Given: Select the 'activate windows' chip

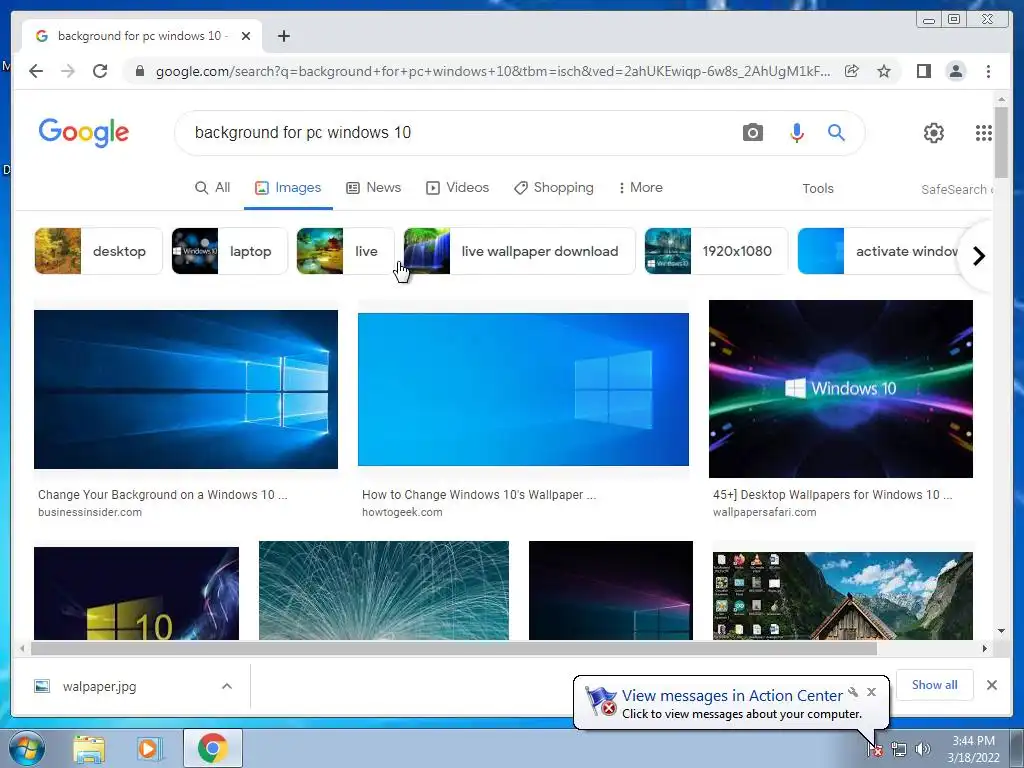Looking at the screenshot, I should coord(878,251).
